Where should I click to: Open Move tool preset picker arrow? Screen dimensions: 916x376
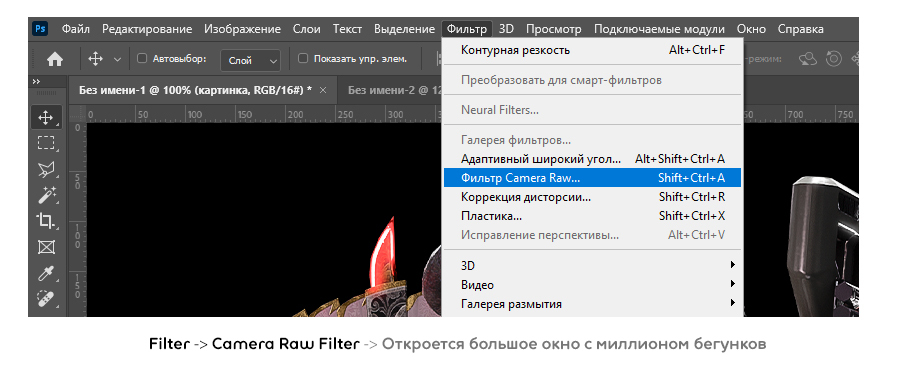tap(117, 60)
